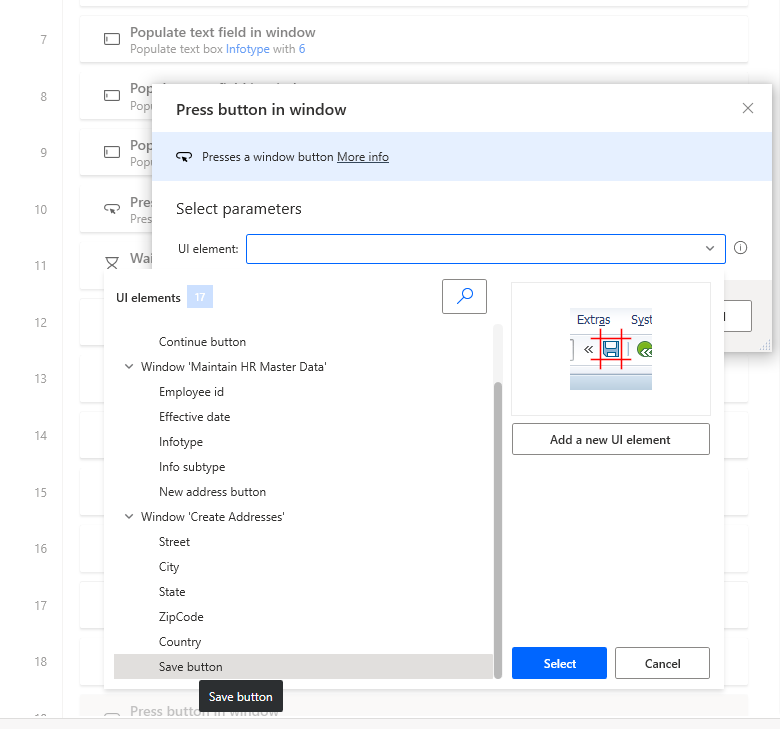The image size is (780, 729).
Task: Click the Infotype variable link in step 7
Action: tap(248, 49)
